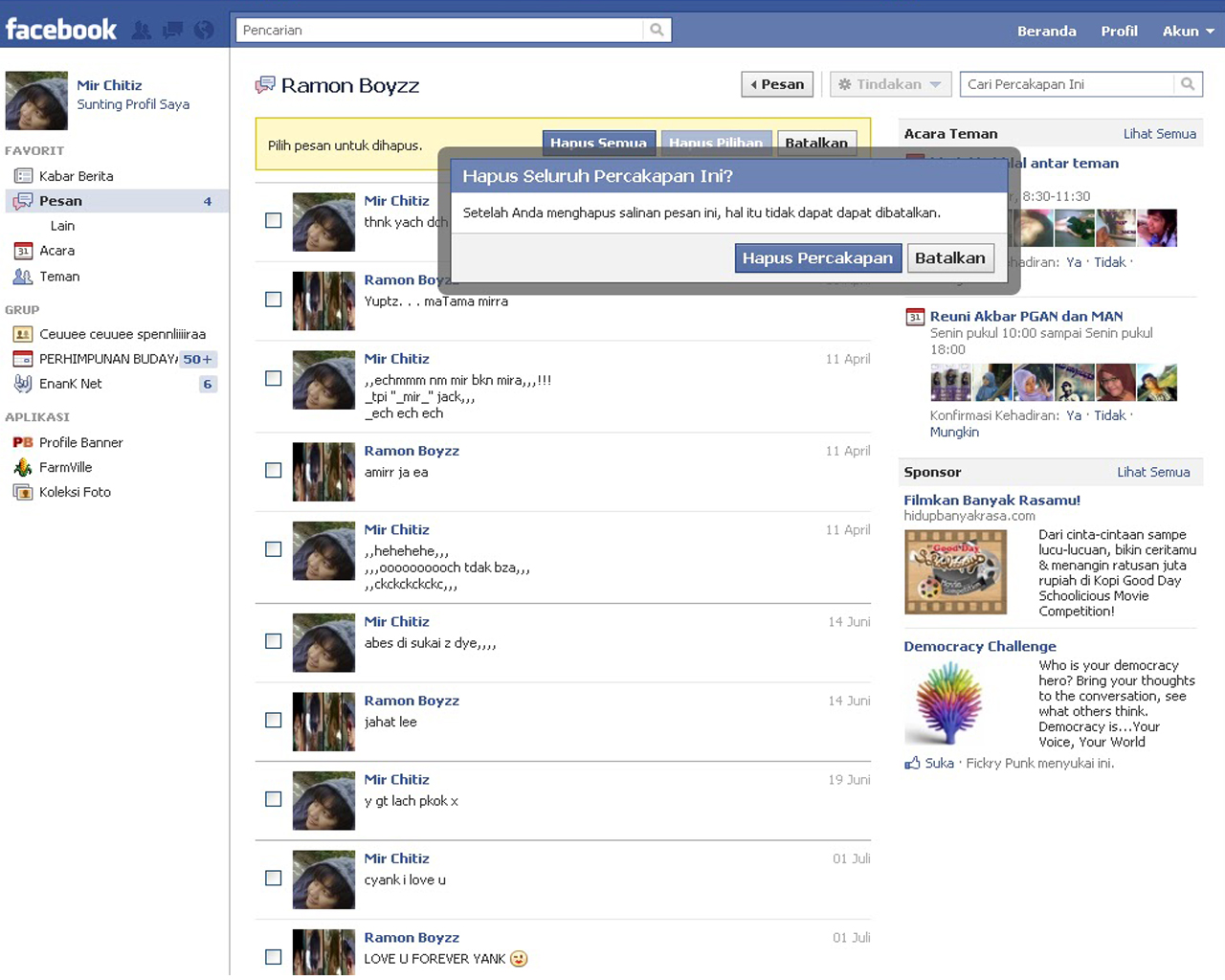
Task: Check the 'abes di sukai' message checkbox
Action: [274, 641]
